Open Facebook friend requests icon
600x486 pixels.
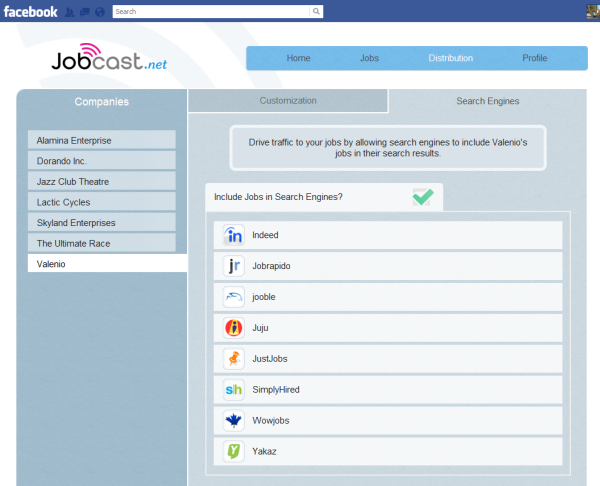pyautogui.click(x=70, y=12)
